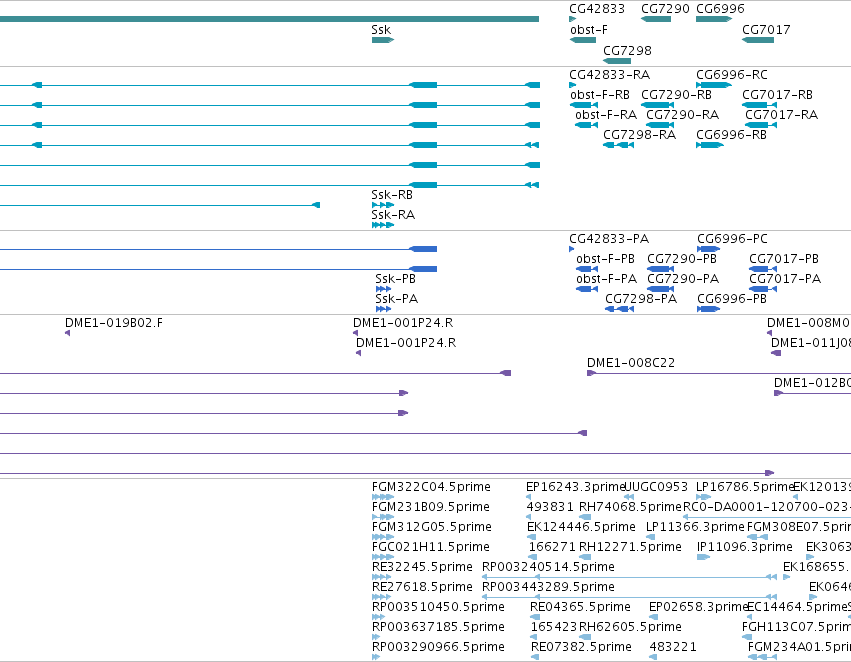
Task: Click the RE04365.5prime EST label
Action: click(580, 607)
